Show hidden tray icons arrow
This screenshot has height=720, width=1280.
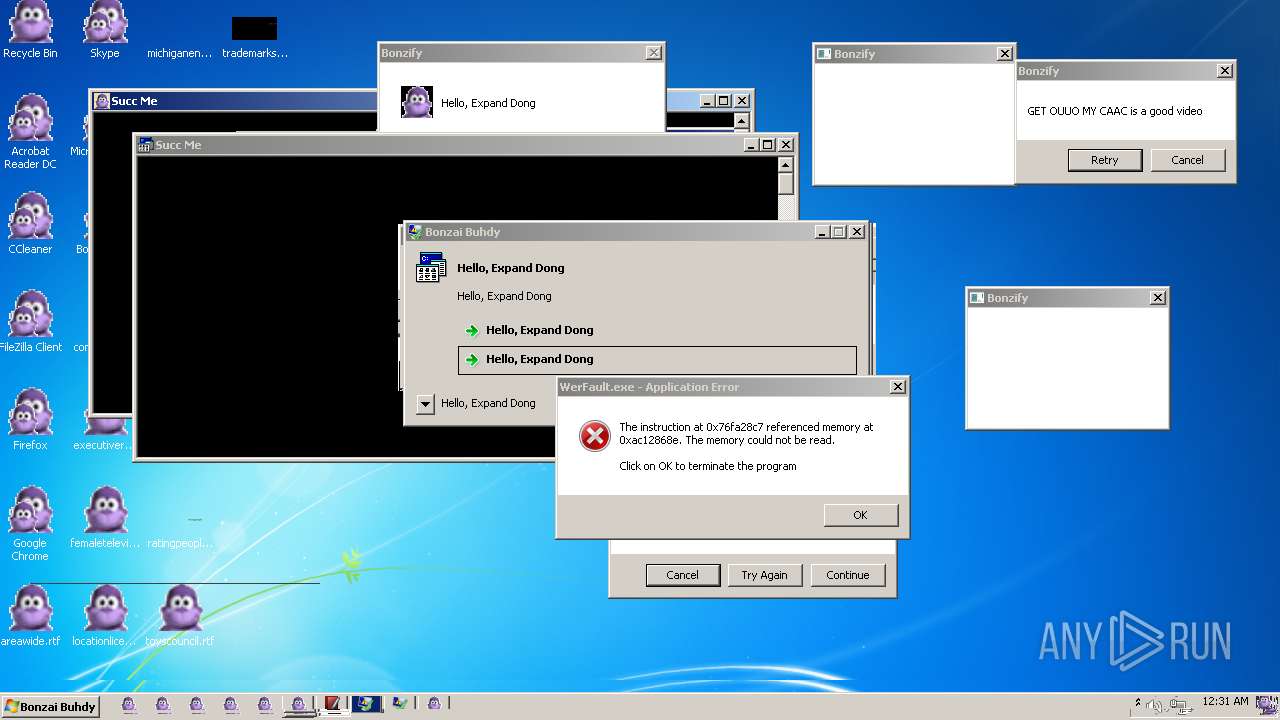1137,703
